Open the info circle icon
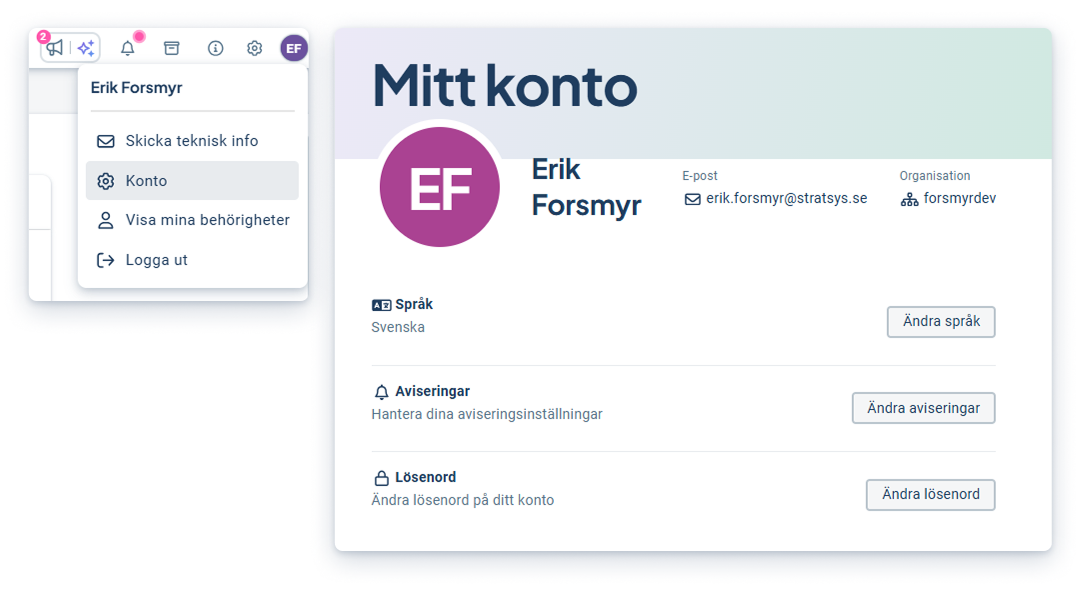The width and height of the screenshot is (1081, 600). [216, 48]
